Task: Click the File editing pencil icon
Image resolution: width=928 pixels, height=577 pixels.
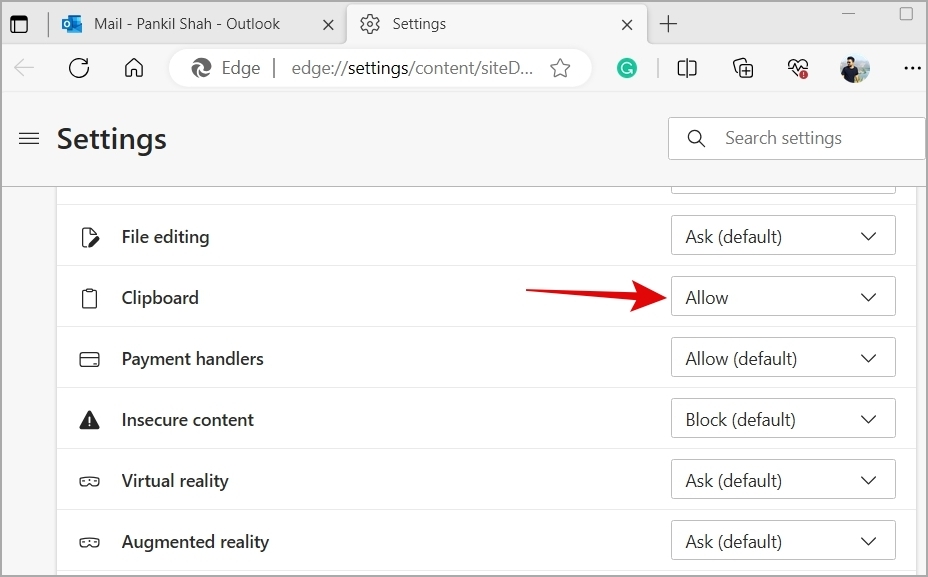Action: (89, 237)
